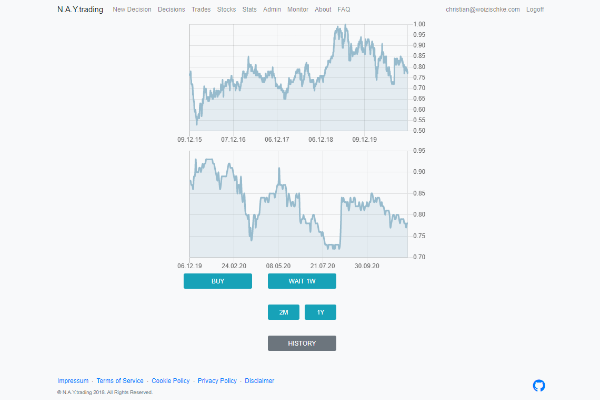Open the Stocks nav item
The image size is (600, 400).
click(227, 9)
